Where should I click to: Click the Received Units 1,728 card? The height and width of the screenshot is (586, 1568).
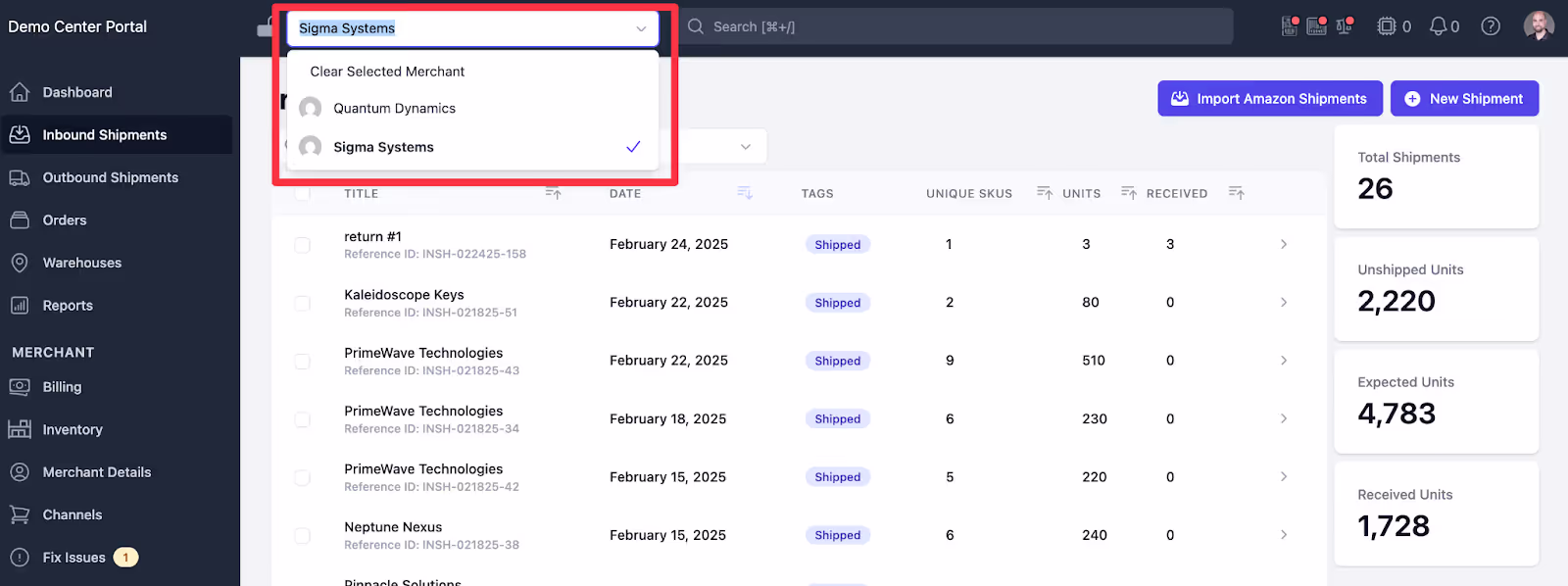1437,513
